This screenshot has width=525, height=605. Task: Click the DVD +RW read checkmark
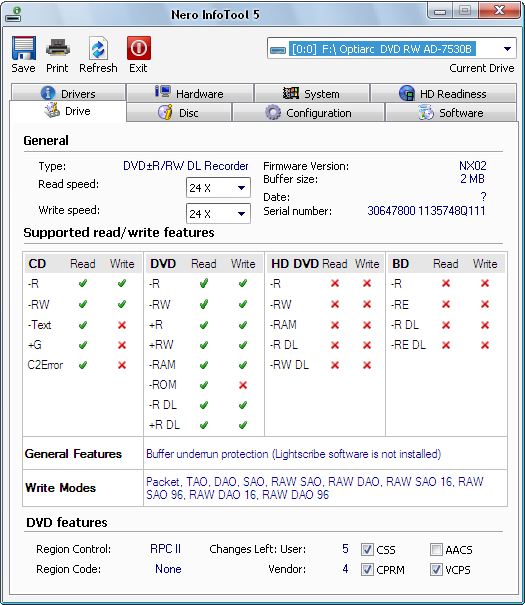click(x=204, y=345)
